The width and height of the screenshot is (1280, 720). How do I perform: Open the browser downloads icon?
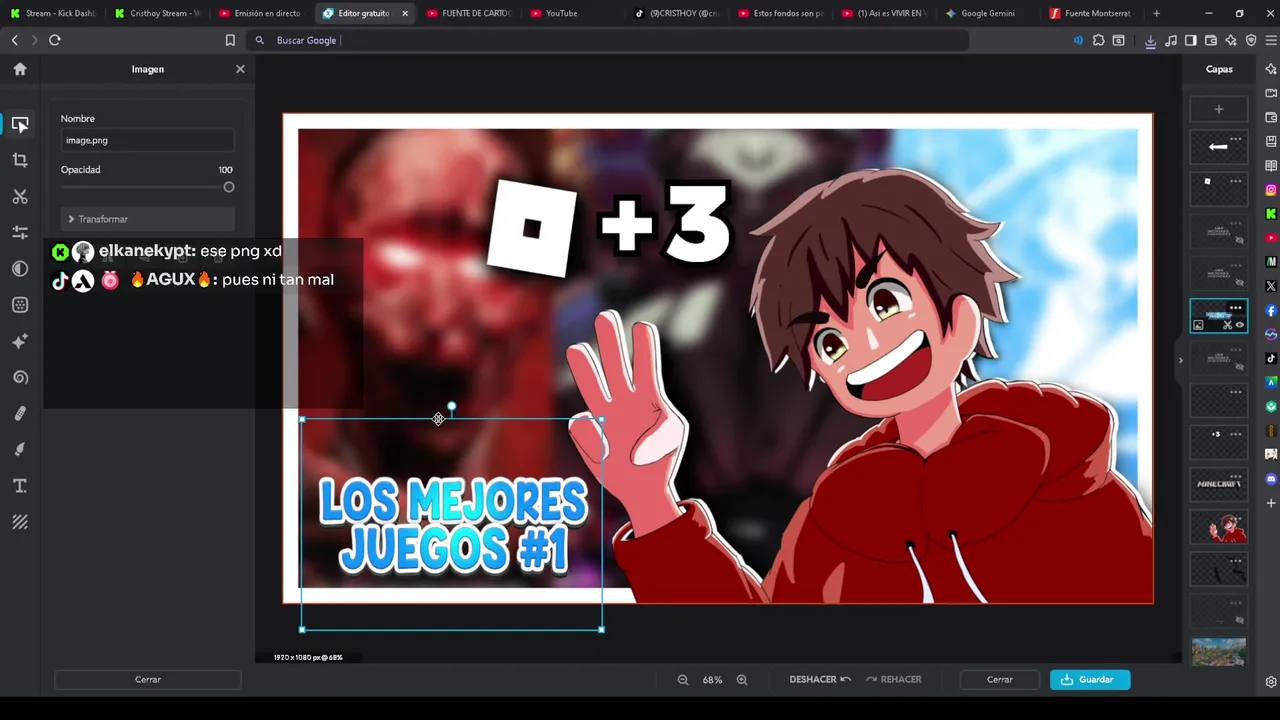1151,40
